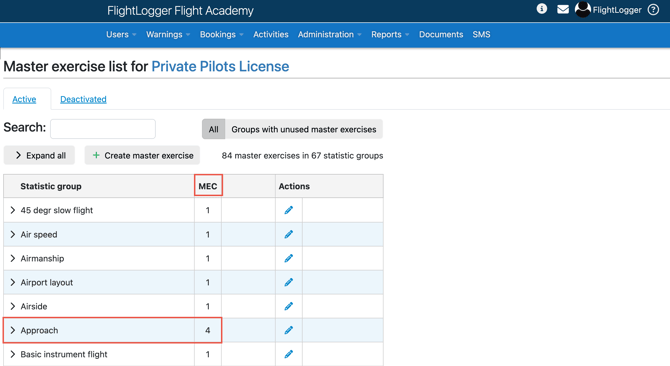Select the All filter toggle

point(214,129)
